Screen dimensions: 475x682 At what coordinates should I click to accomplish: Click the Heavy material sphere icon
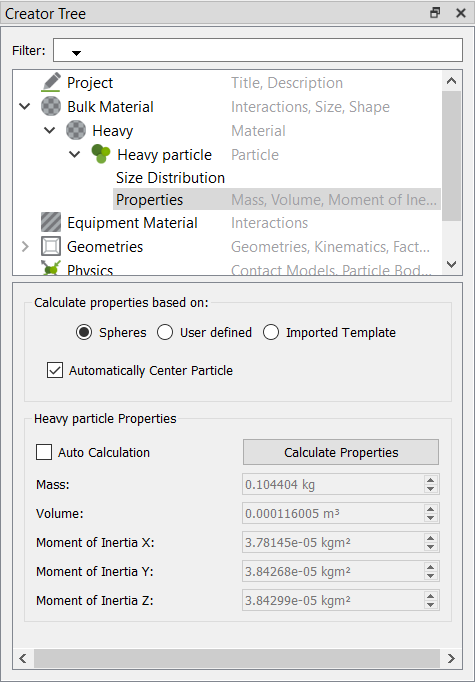76,130
